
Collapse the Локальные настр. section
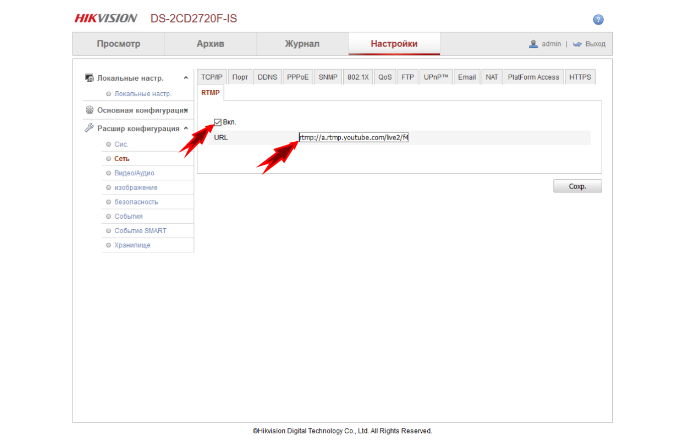186,78
